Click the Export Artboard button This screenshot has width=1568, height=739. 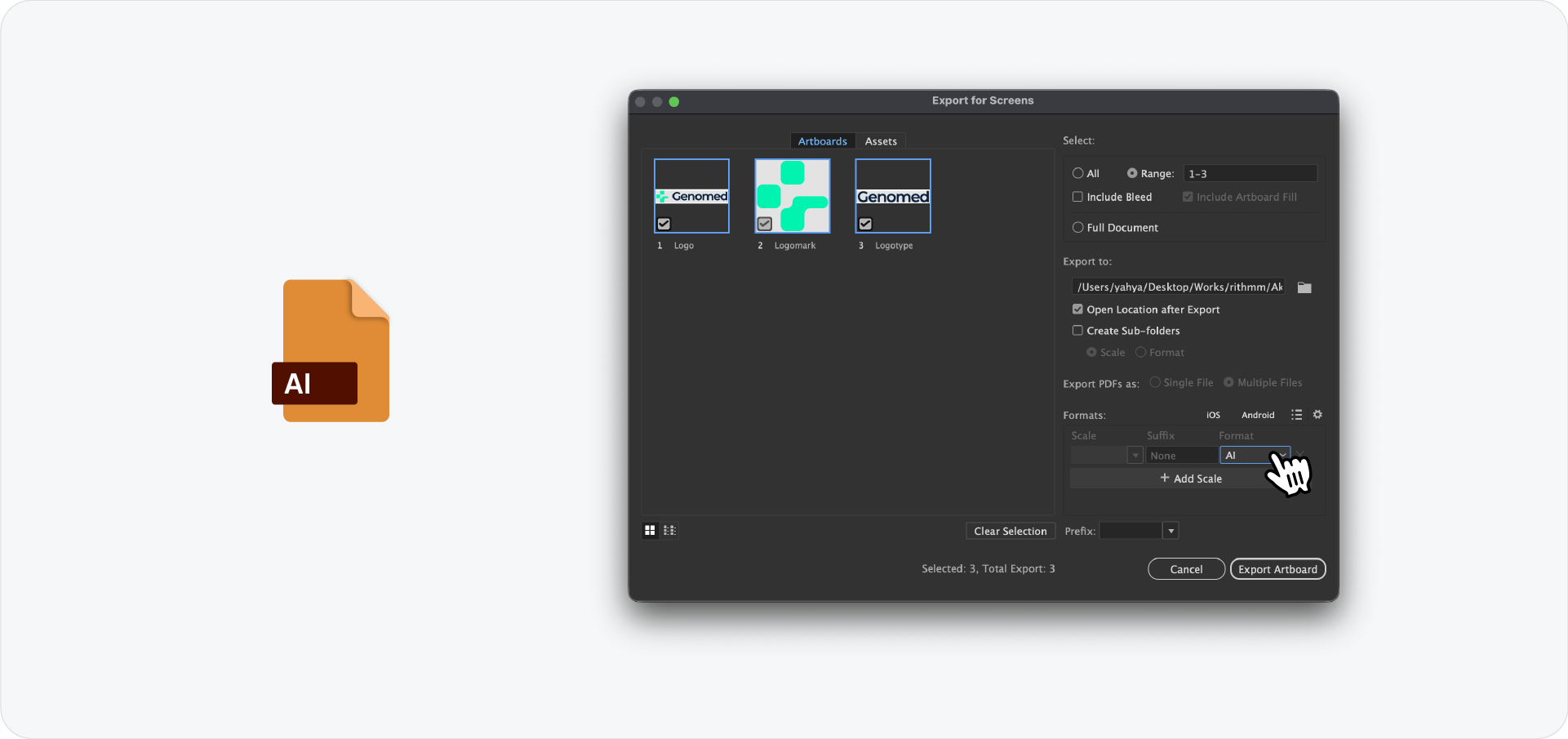[1277, 568]
